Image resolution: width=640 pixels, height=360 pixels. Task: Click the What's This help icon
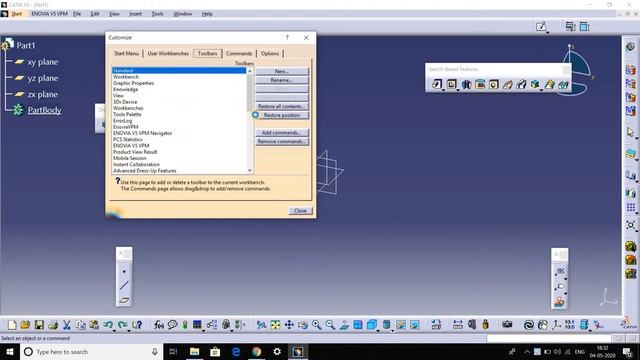click(137, 325)
